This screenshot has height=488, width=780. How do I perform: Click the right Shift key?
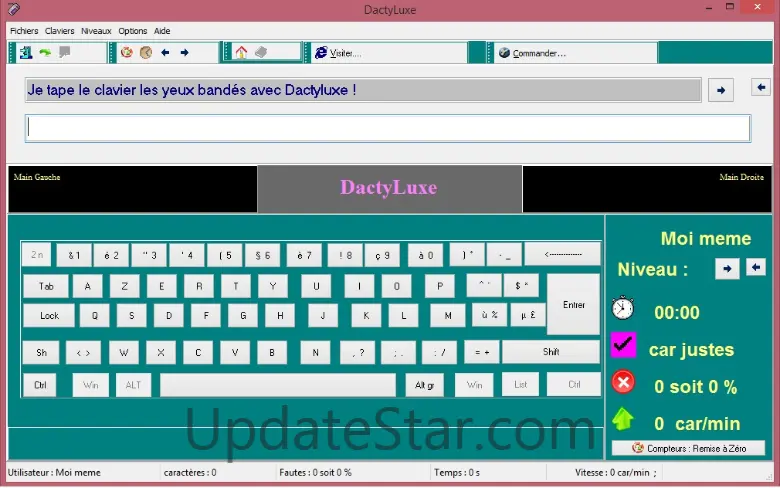[x=551, y=352]
